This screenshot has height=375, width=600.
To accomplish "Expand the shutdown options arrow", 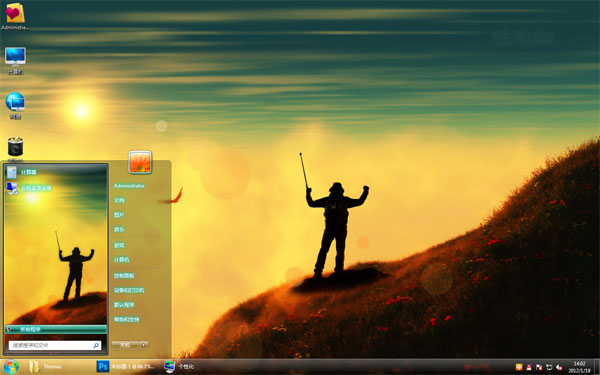I will (144, 345).
